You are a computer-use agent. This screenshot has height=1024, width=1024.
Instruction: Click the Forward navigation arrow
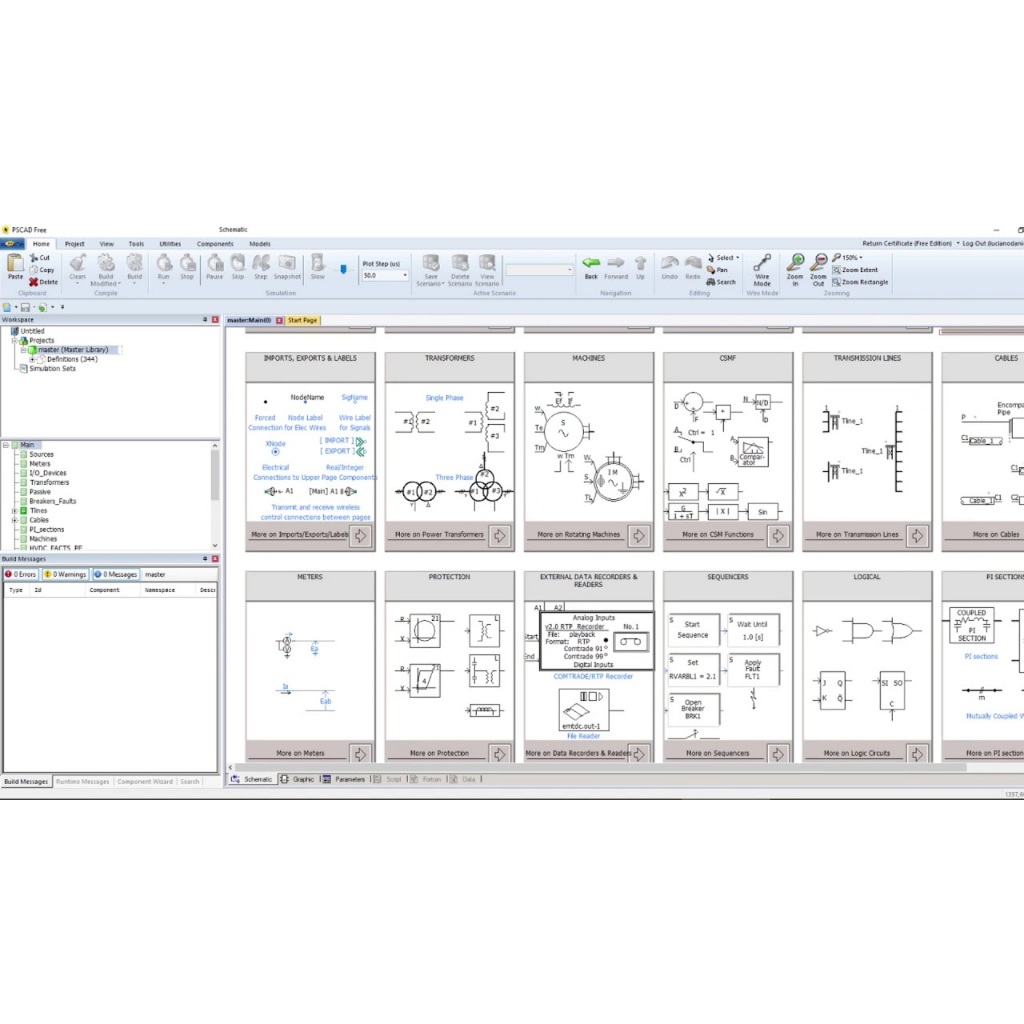tap(616, 263)
